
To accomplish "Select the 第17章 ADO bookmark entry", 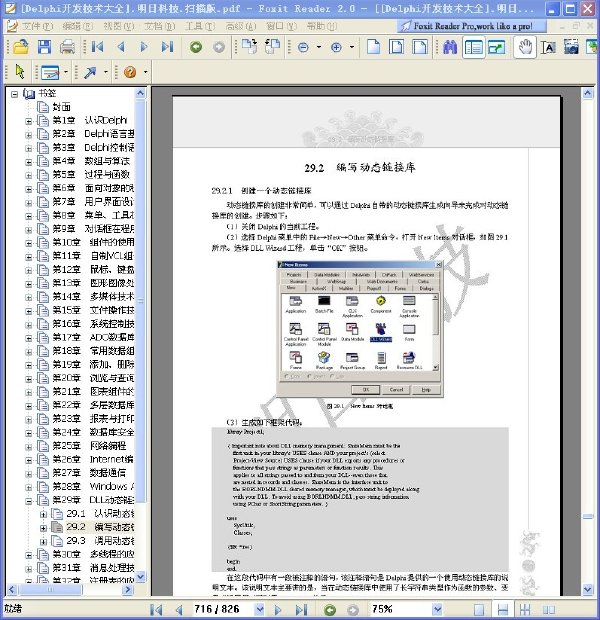I will [x=93, y=337].
